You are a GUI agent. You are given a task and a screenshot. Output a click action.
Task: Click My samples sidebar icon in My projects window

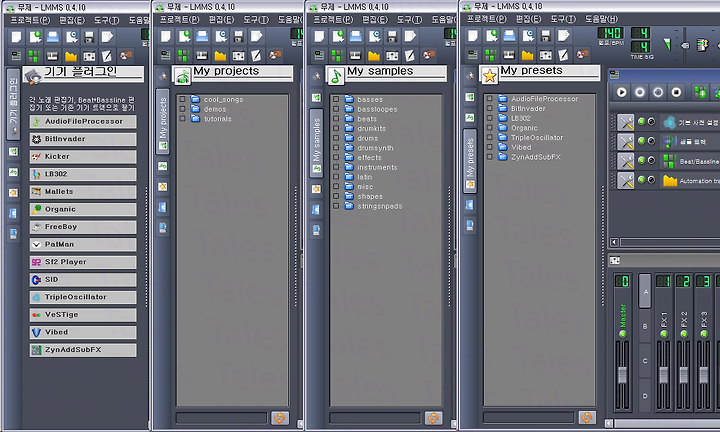coord(163,166)
